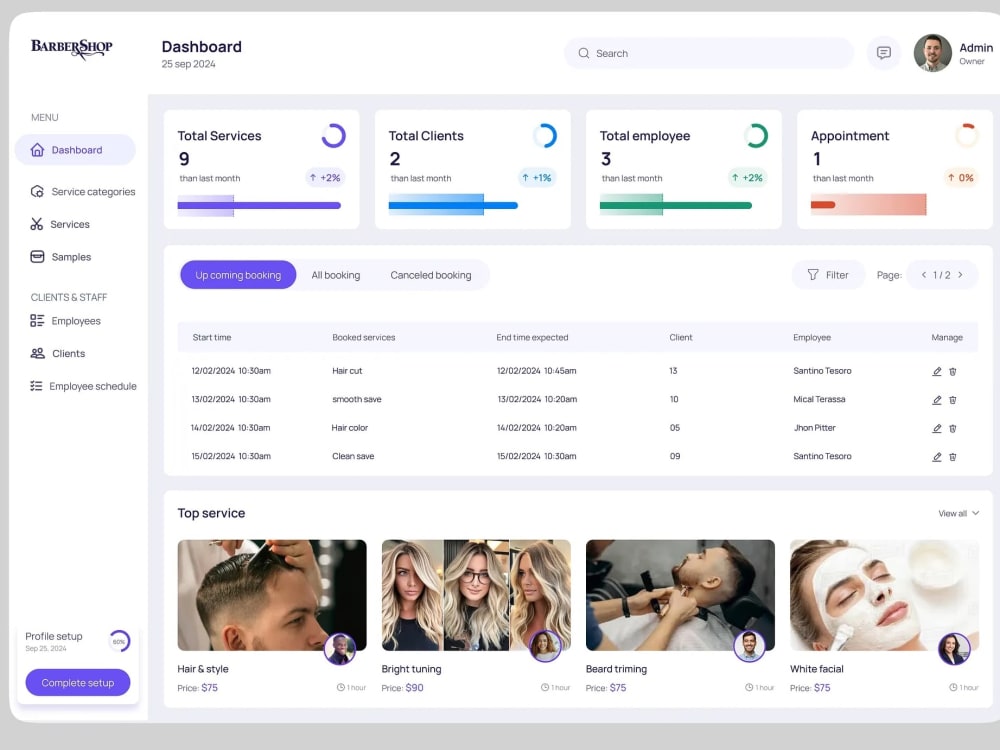Open the Admin profile avatar

pyautogui.click(x=932, y=53)
